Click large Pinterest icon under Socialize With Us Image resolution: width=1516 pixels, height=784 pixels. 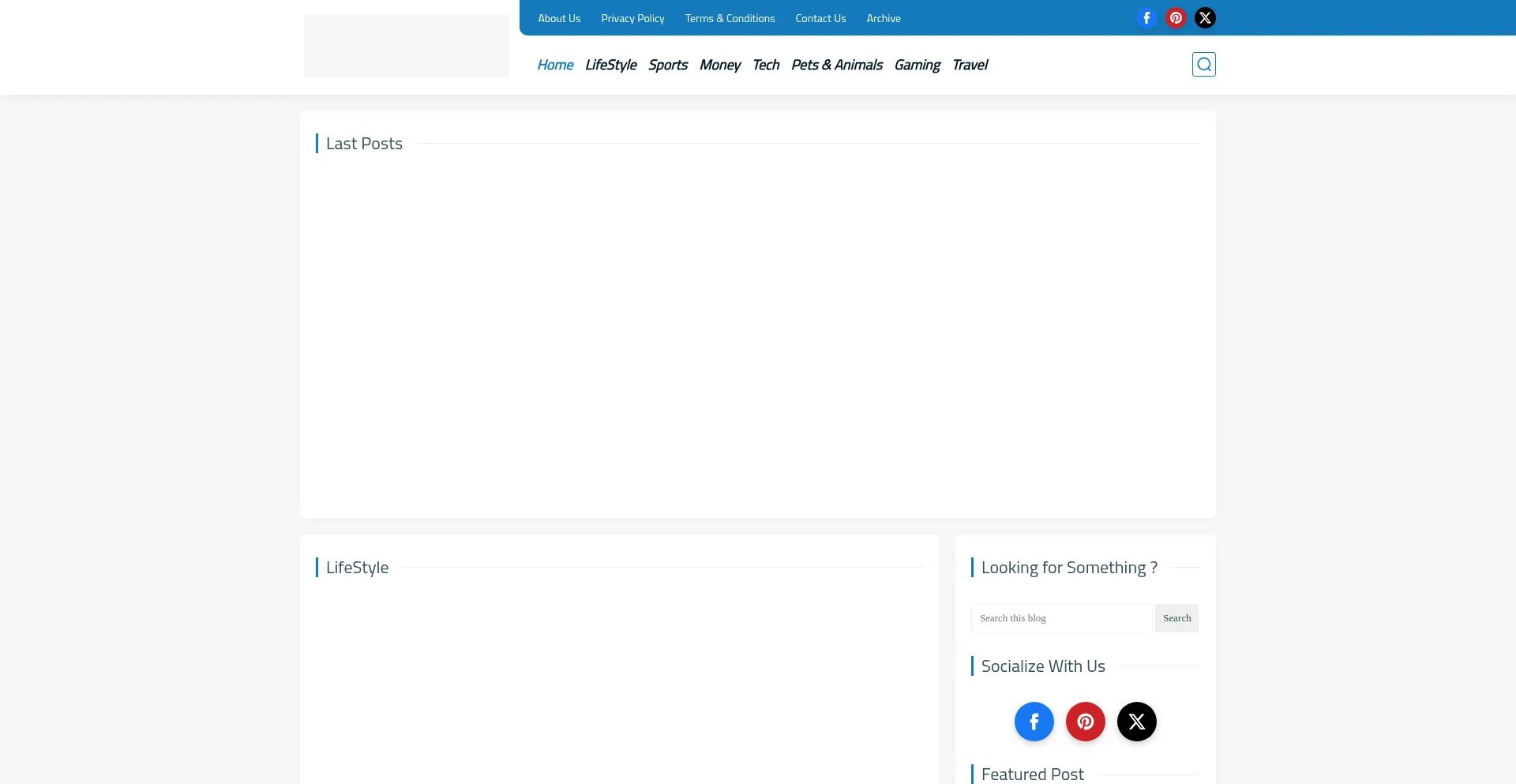(x=1085, y=722)
